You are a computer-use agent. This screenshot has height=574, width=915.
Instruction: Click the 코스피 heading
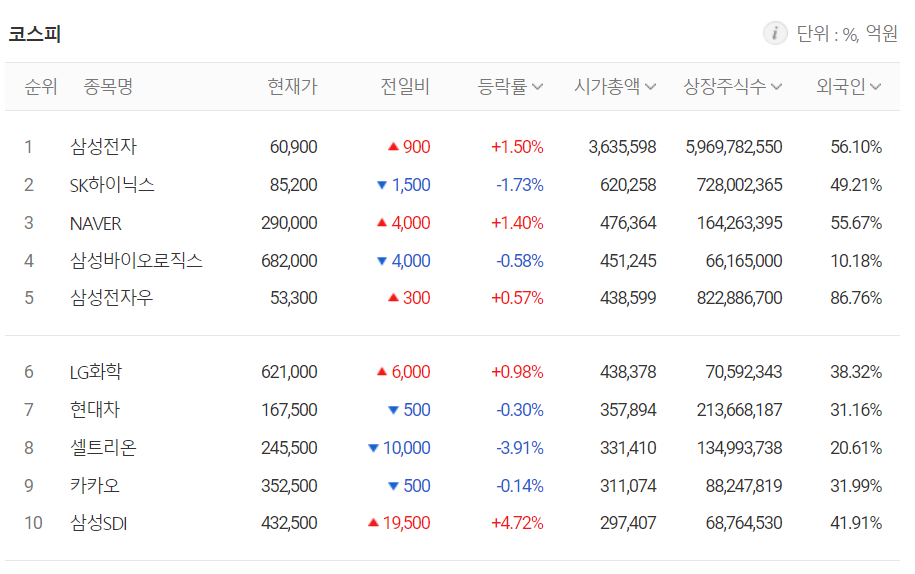(34, 34)
